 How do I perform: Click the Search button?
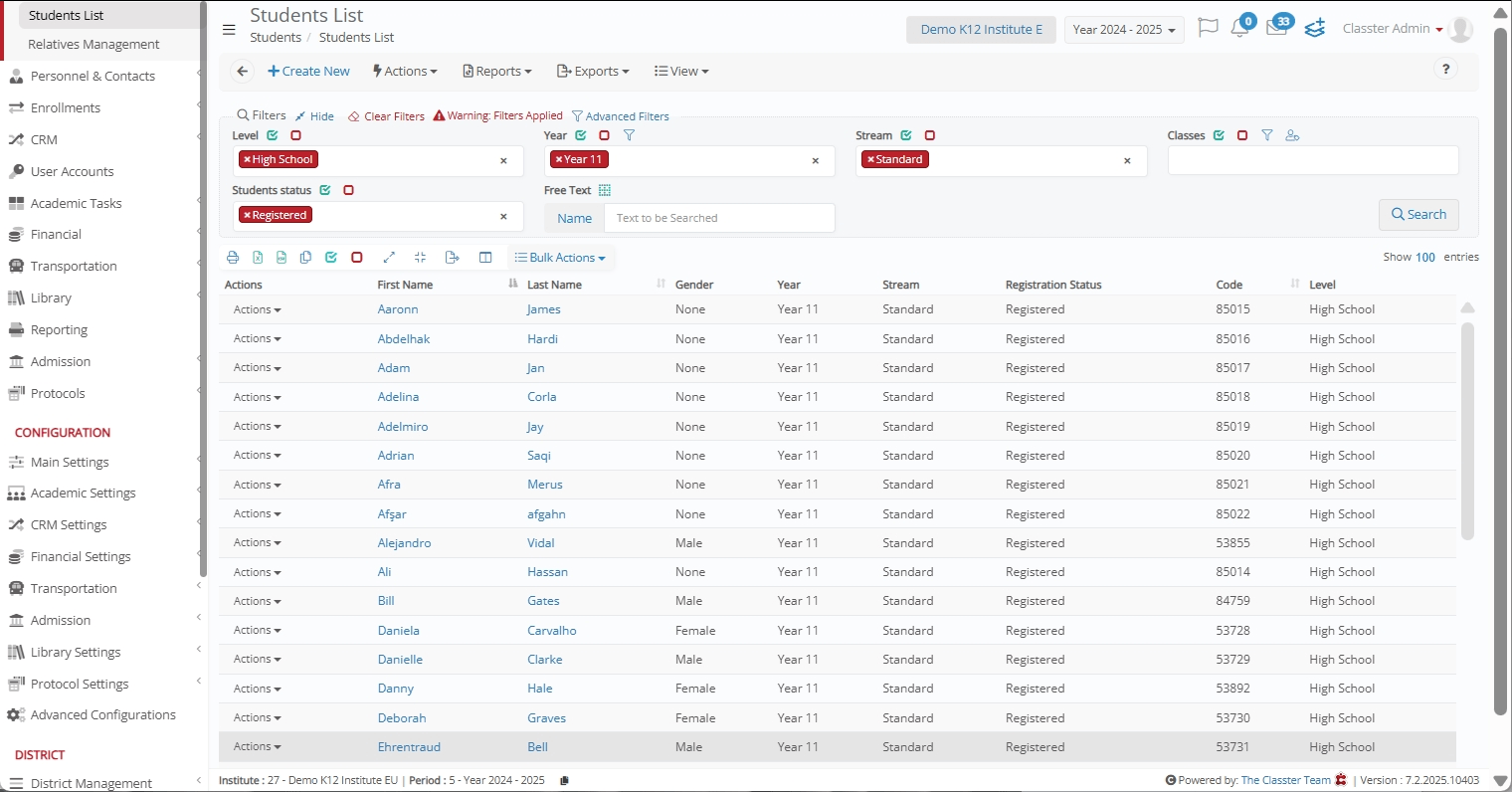point(1418,215)
